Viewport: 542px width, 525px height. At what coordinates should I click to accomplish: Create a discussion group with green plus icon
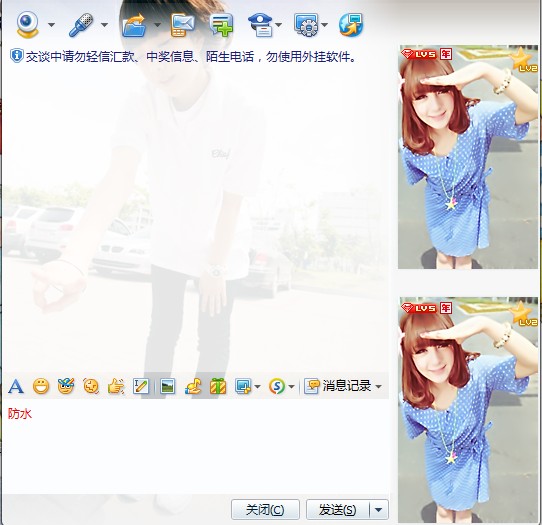pos(222,25)
